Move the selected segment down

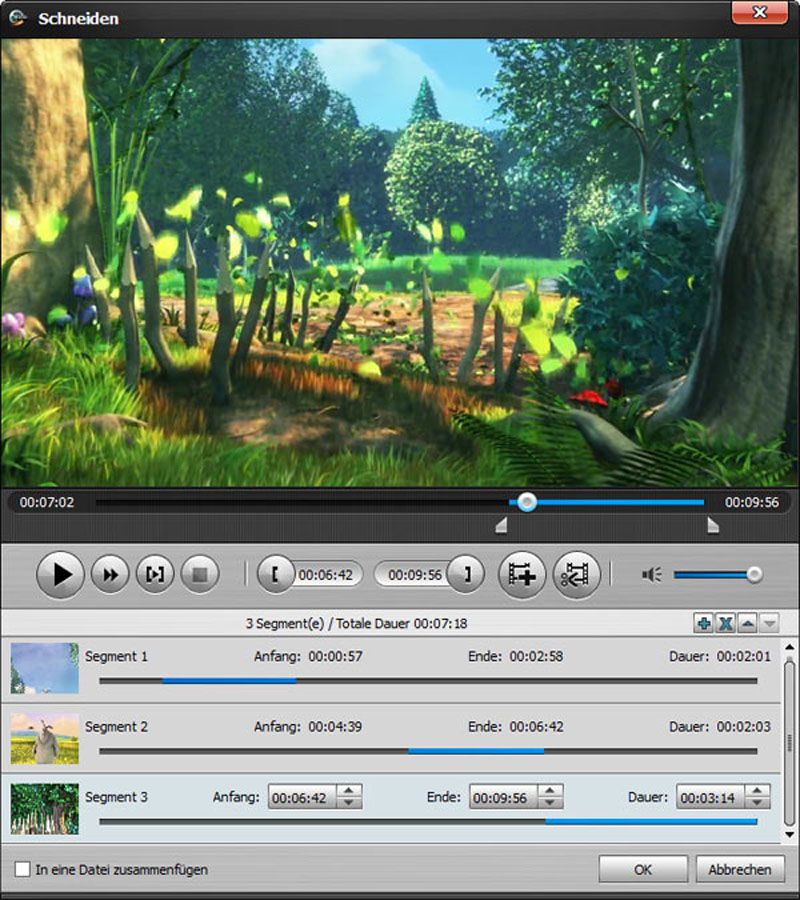coord(770,622)
